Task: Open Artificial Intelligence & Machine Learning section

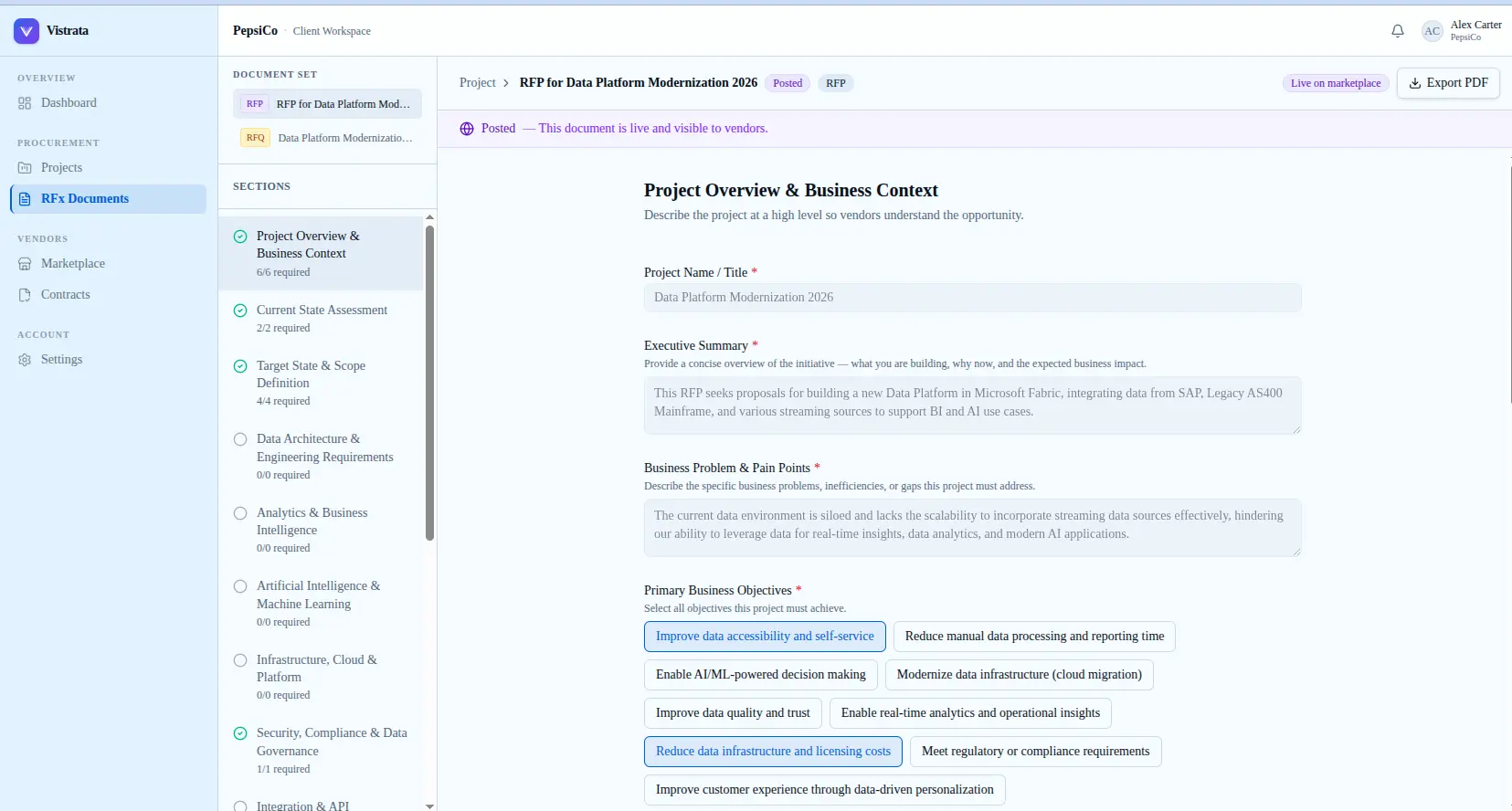Action: point(321,604)
